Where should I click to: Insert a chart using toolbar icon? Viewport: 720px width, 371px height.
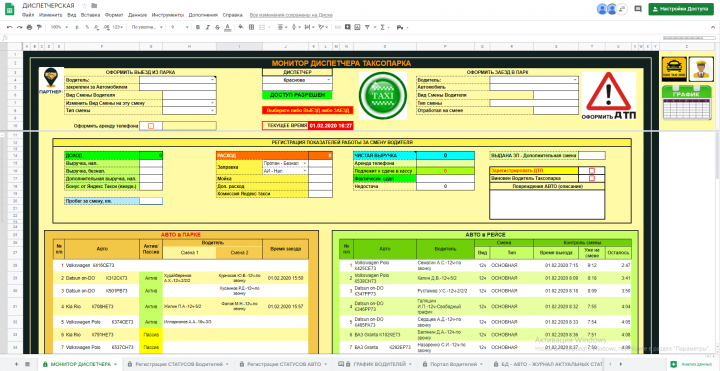click(357, 27)
